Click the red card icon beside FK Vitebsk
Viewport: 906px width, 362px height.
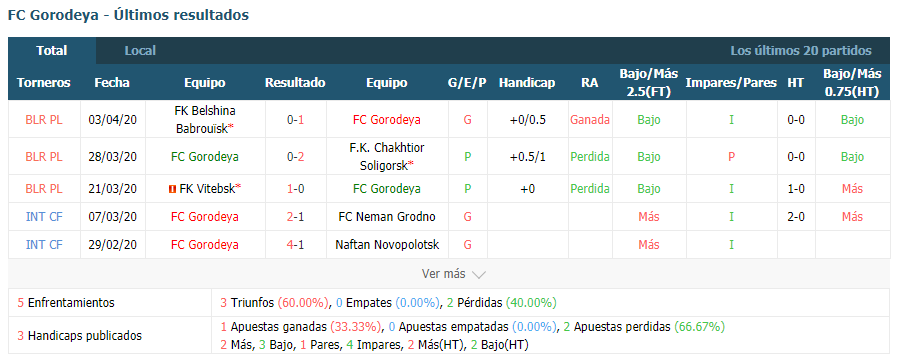[x=172, y=189]
